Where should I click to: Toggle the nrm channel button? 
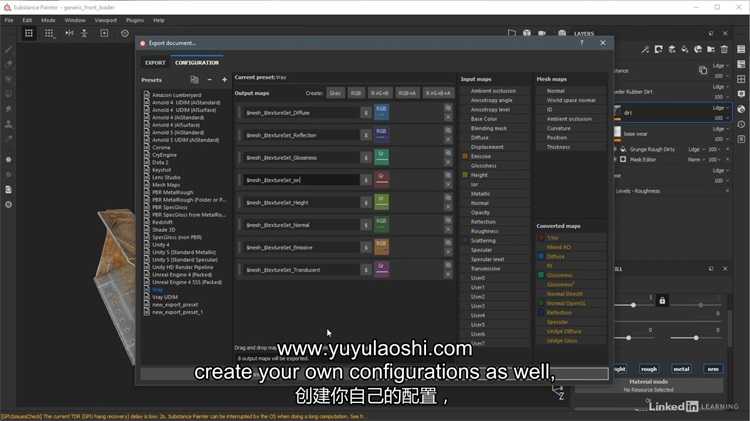point(713,369)
